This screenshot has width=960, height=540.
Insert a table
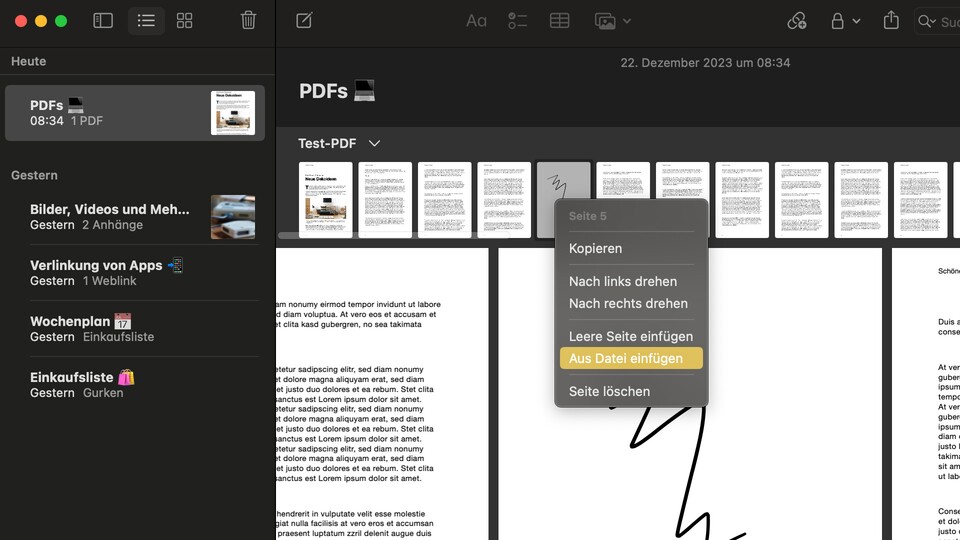(x=560, y=21)
